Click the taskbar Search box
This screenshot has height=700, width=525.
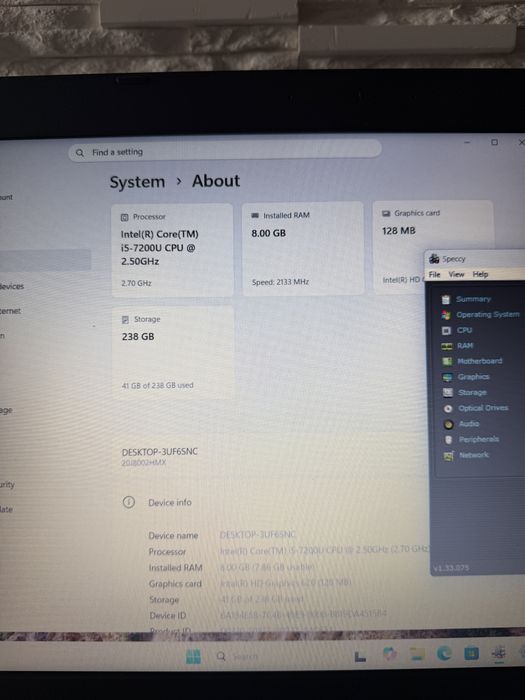(237, 656)
